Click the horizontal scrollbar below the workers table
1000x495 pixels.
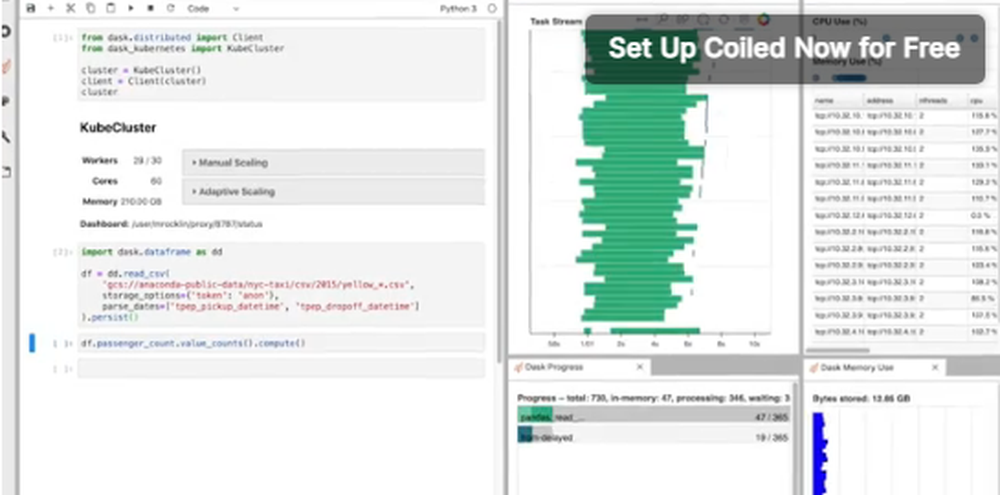click(x=838, y=350)
